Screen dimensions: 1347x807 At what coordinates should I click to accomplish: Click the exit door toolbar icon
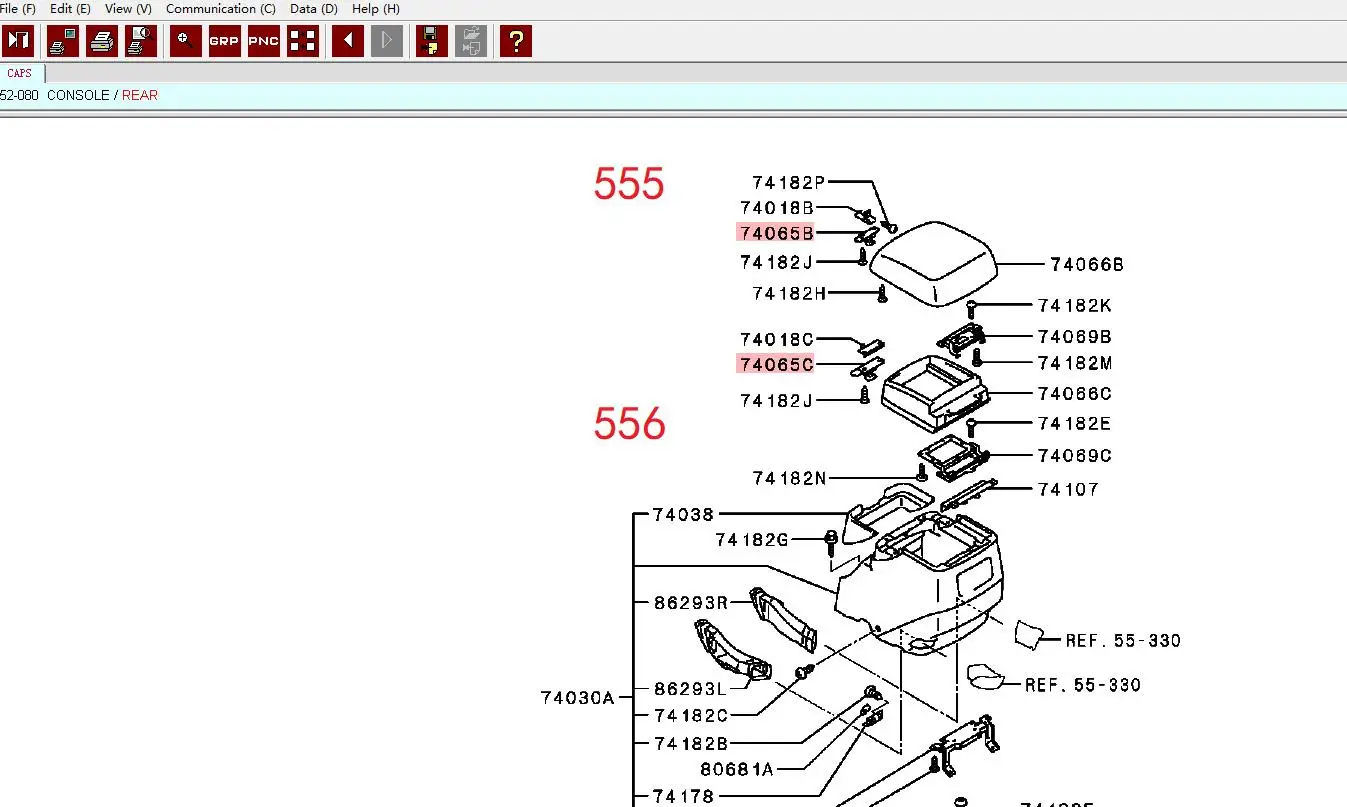coord(18,41)
